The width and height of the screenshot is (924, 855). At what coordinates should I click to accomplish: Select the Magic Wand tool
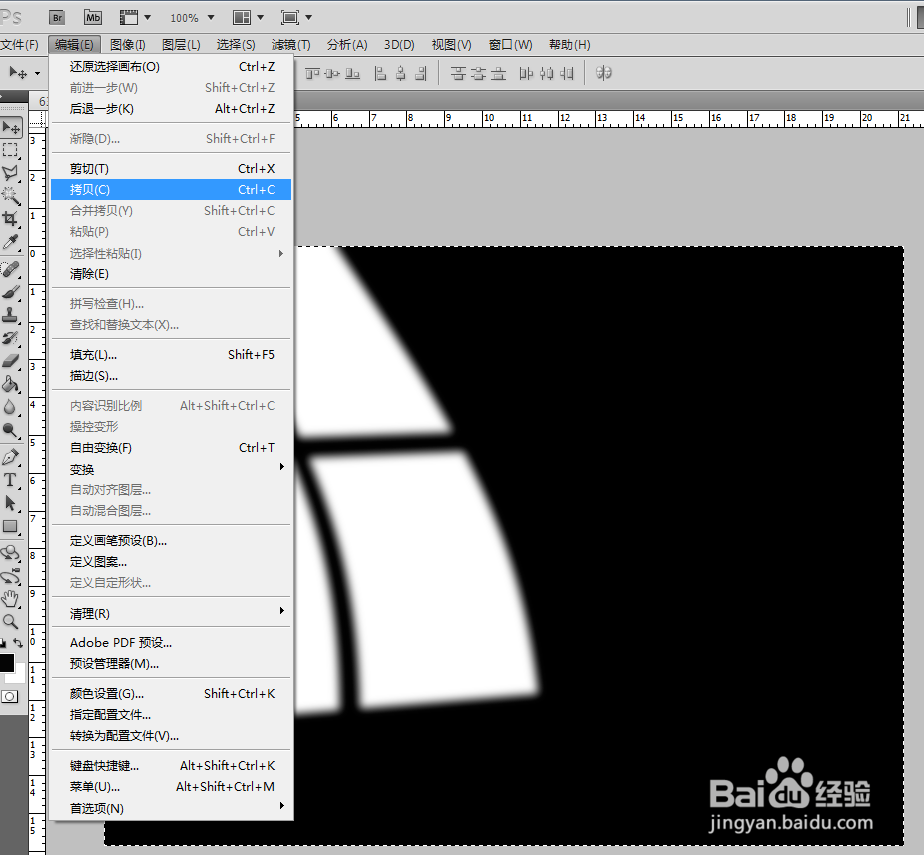pyautogui.click(x=11, y=196)
